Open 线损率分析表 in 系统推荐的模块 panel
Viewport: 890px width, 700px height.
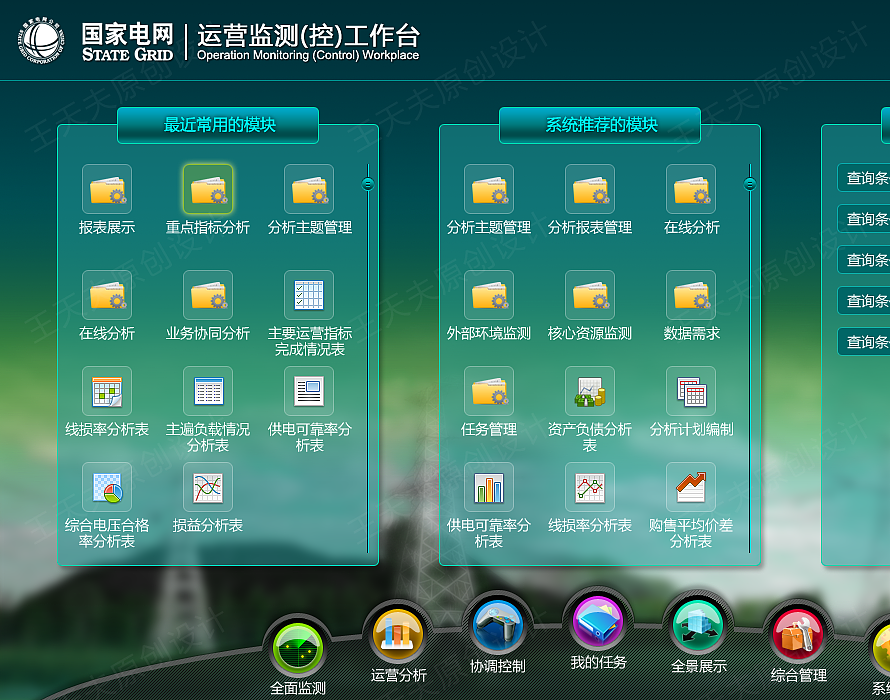click(590, 487)
